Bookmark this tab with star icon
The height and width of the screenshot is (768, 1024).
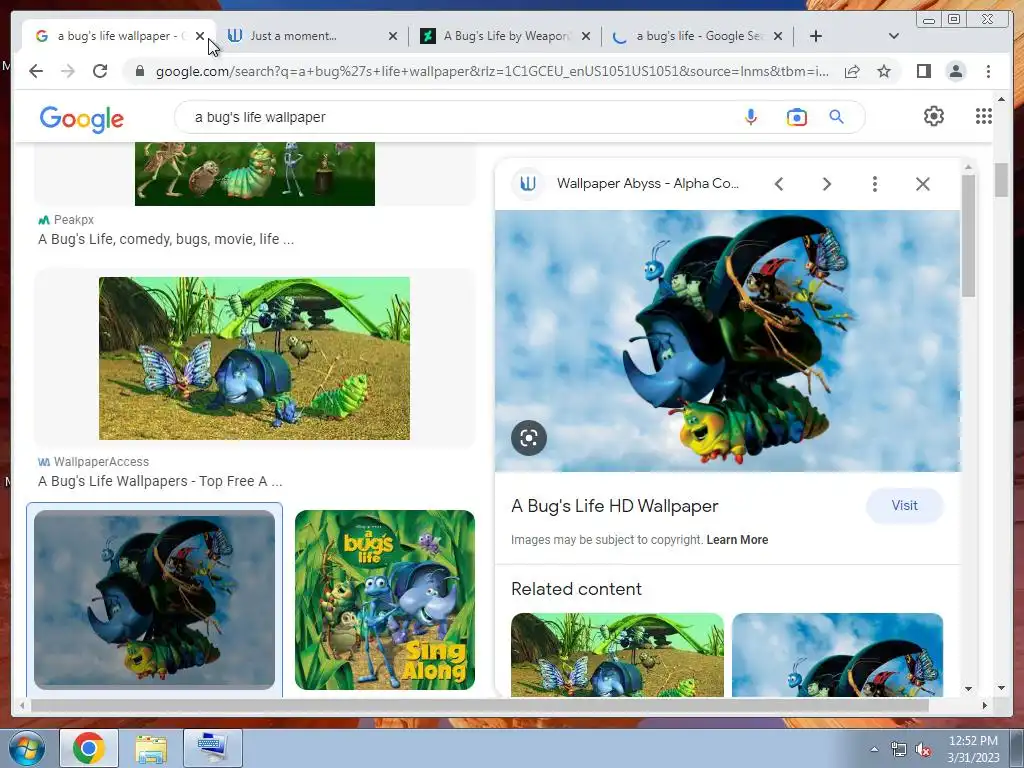[x=884, y=71]
